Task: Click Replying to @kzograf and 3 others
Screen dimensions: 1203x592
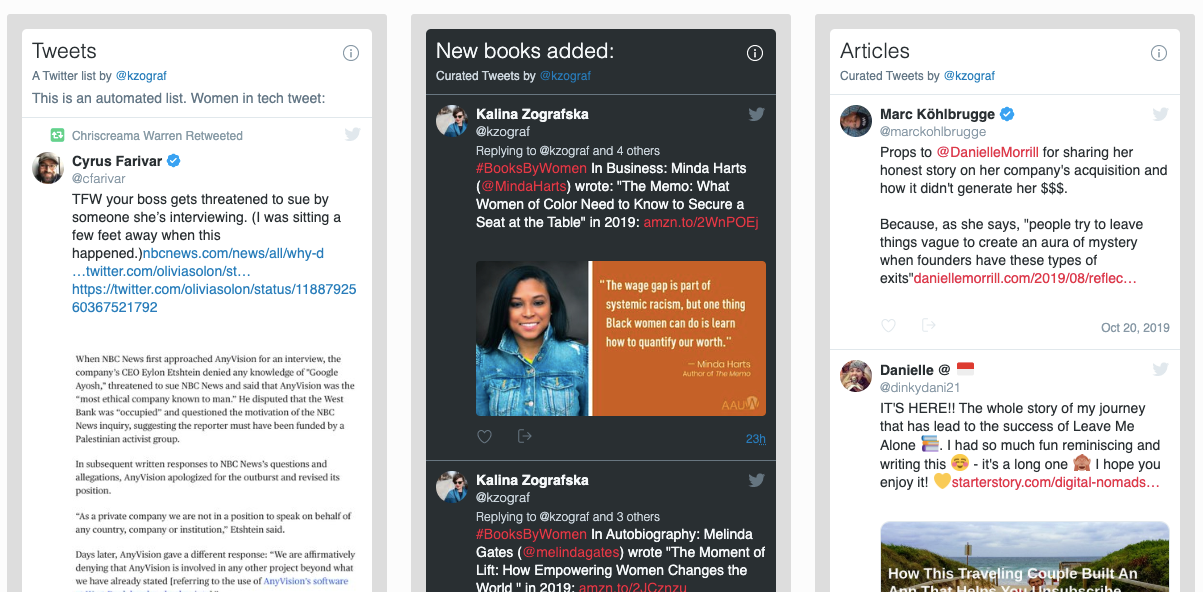Action: pyautogui.click(x=568, y=517)
